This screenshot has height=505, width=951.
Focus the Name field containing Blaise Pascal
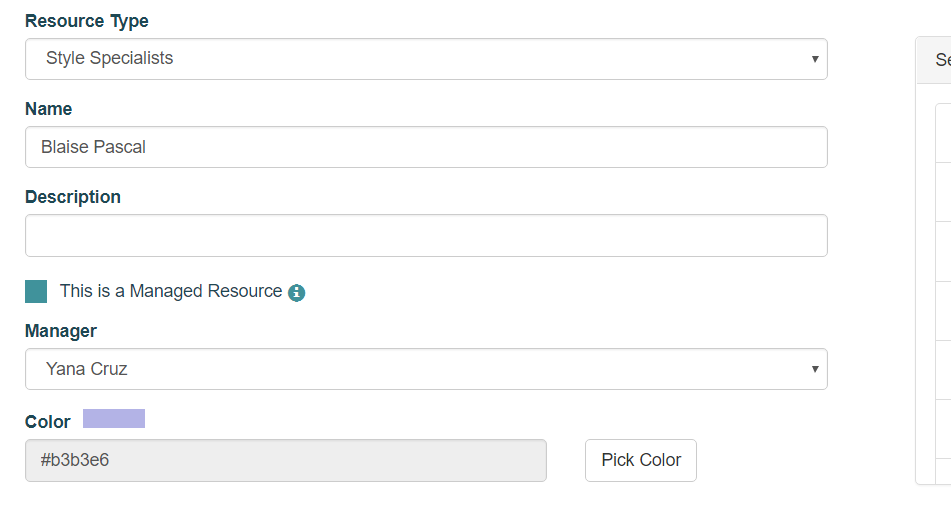[x=426, y=147]
